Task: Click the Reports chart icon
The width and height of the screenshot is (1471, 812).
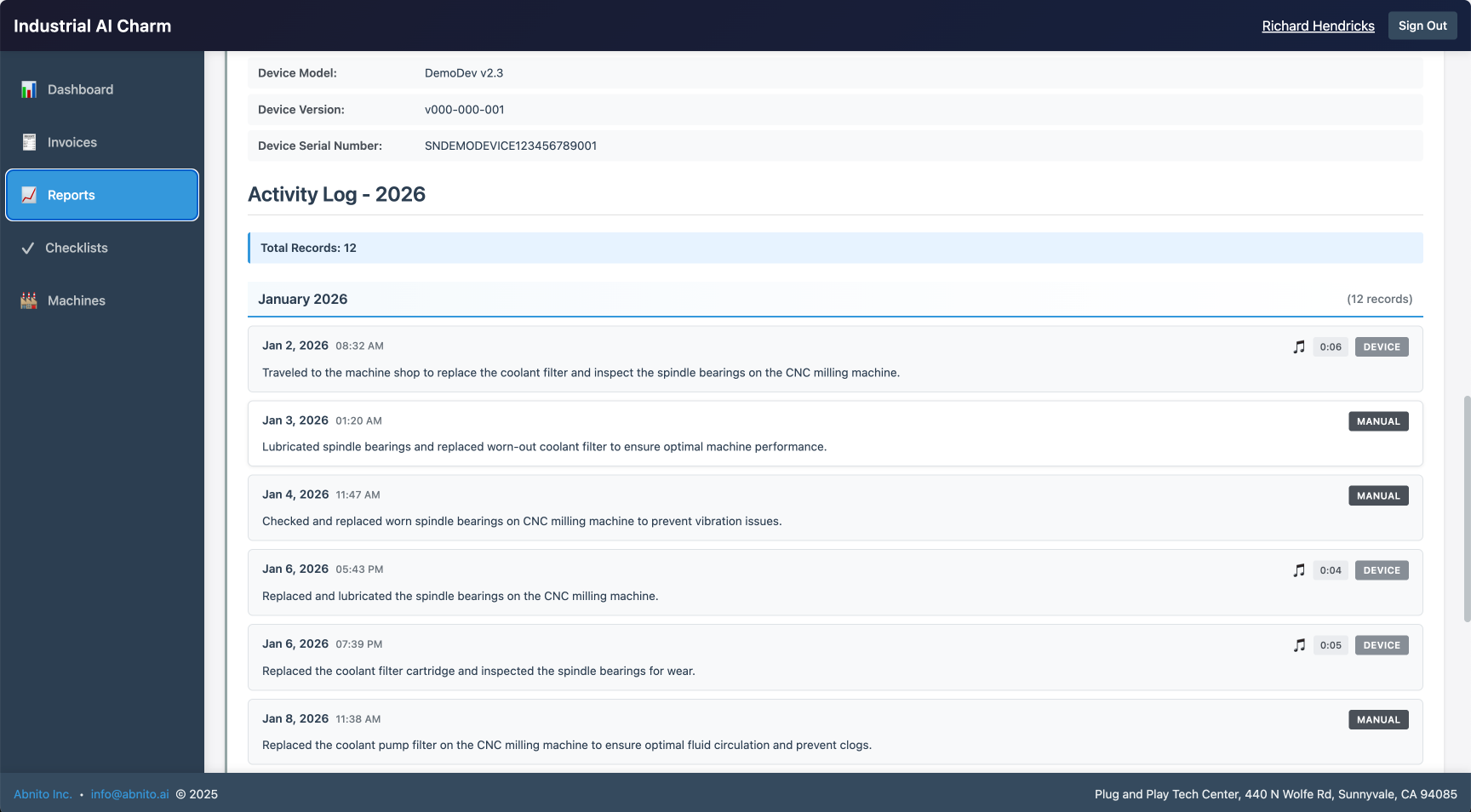Action: [28, 195]
